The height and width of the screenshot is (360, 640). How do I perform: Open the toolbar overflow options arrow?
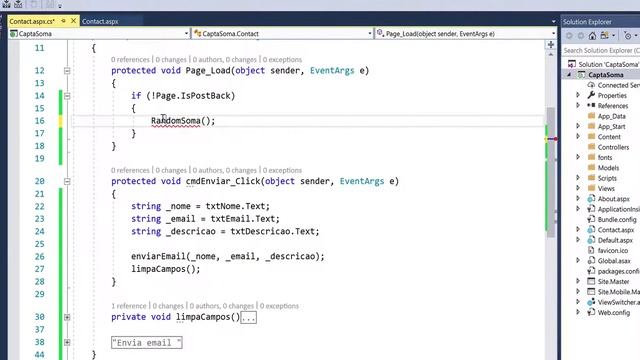pyautogui.click(x=60, y=5)
